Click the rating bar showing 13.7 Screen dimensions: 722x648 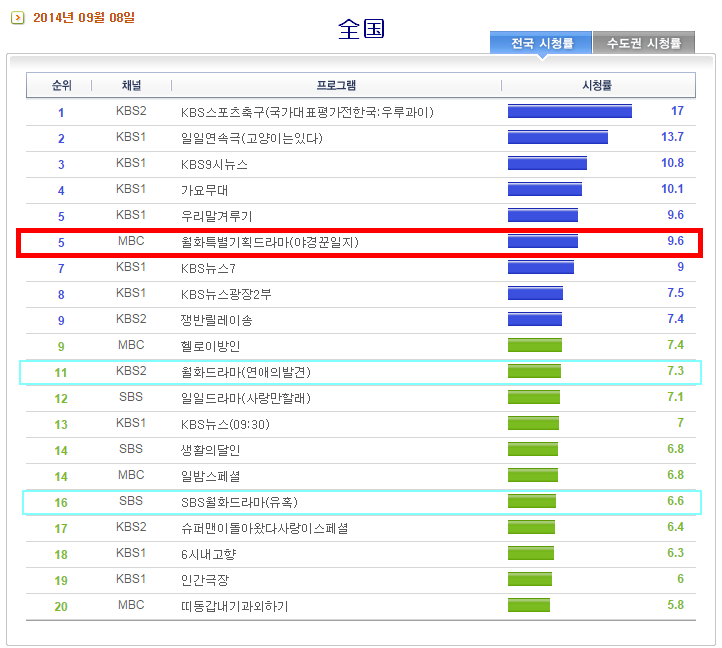(x=558, y=137)
